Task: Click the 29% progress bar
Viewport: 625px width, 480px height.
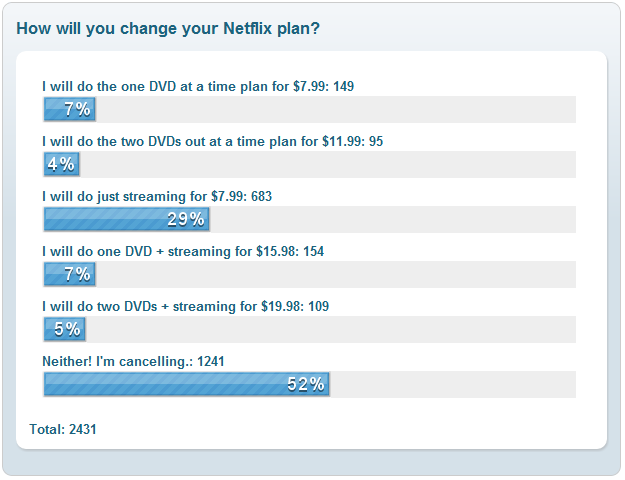Action: (x=127, y=219)
